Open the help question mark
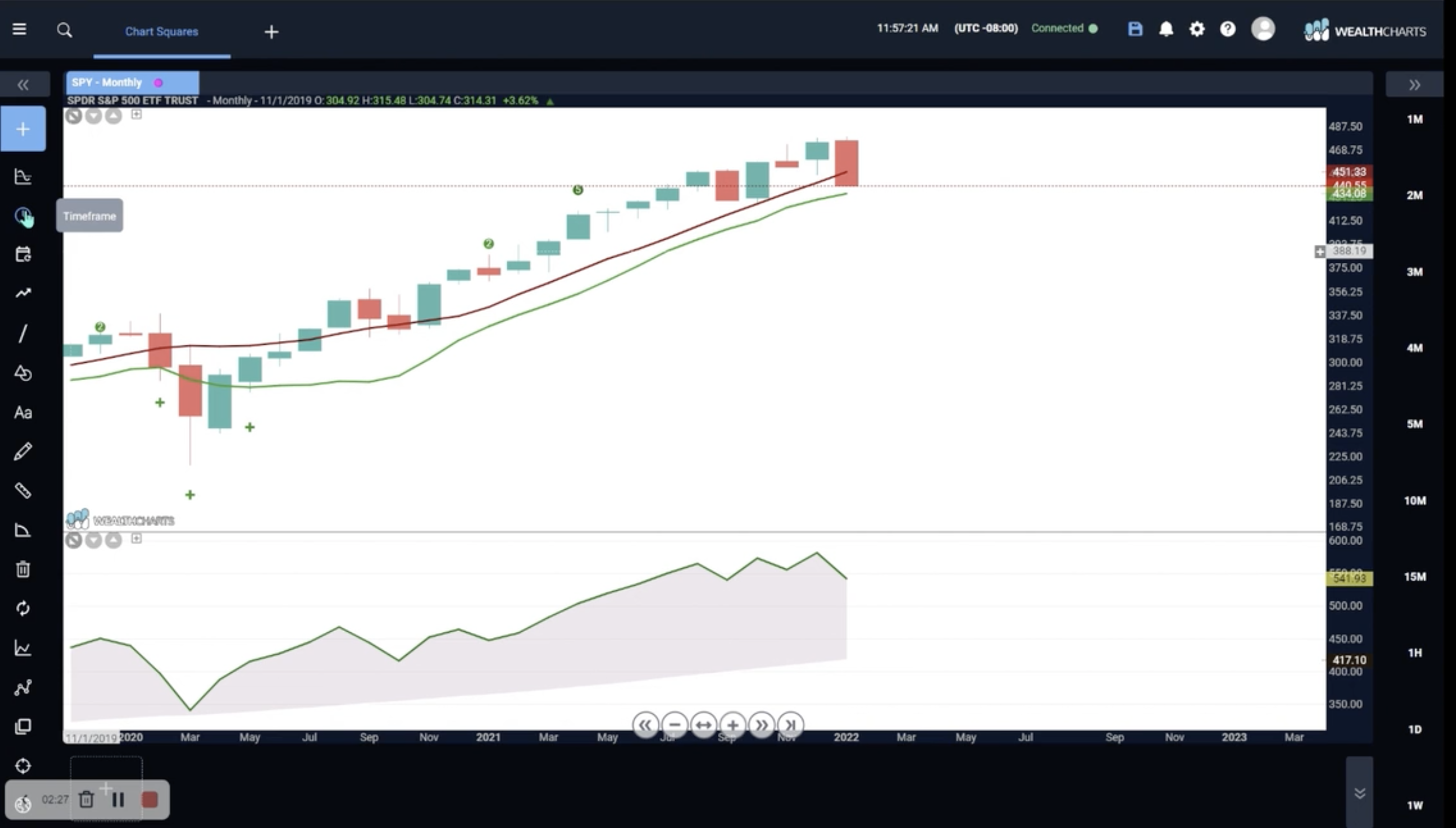 (x=1228, y=28)
